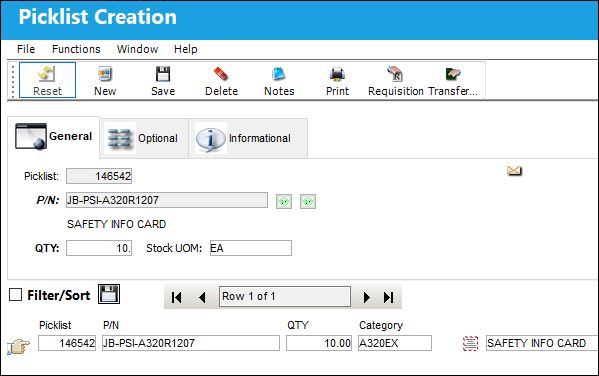Open the Functions menu
Image resolution: width=599 pixels, height=376 pixels.
pos(76,49)
